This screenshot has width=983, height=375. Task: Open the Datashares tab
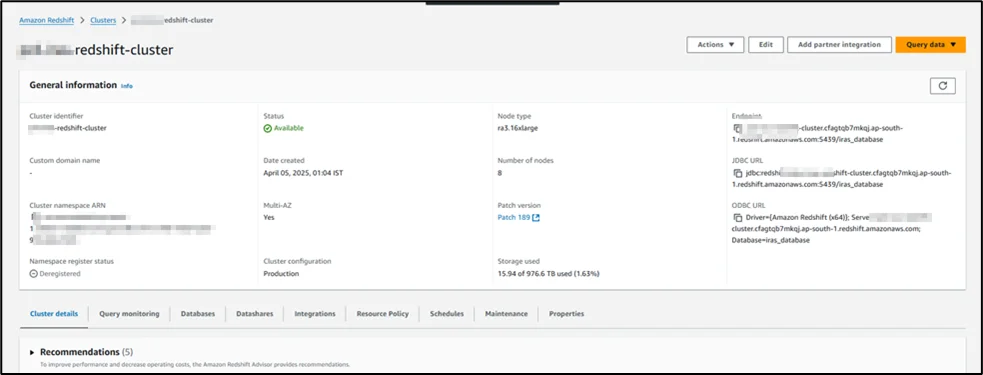click(x=255, y=314)
